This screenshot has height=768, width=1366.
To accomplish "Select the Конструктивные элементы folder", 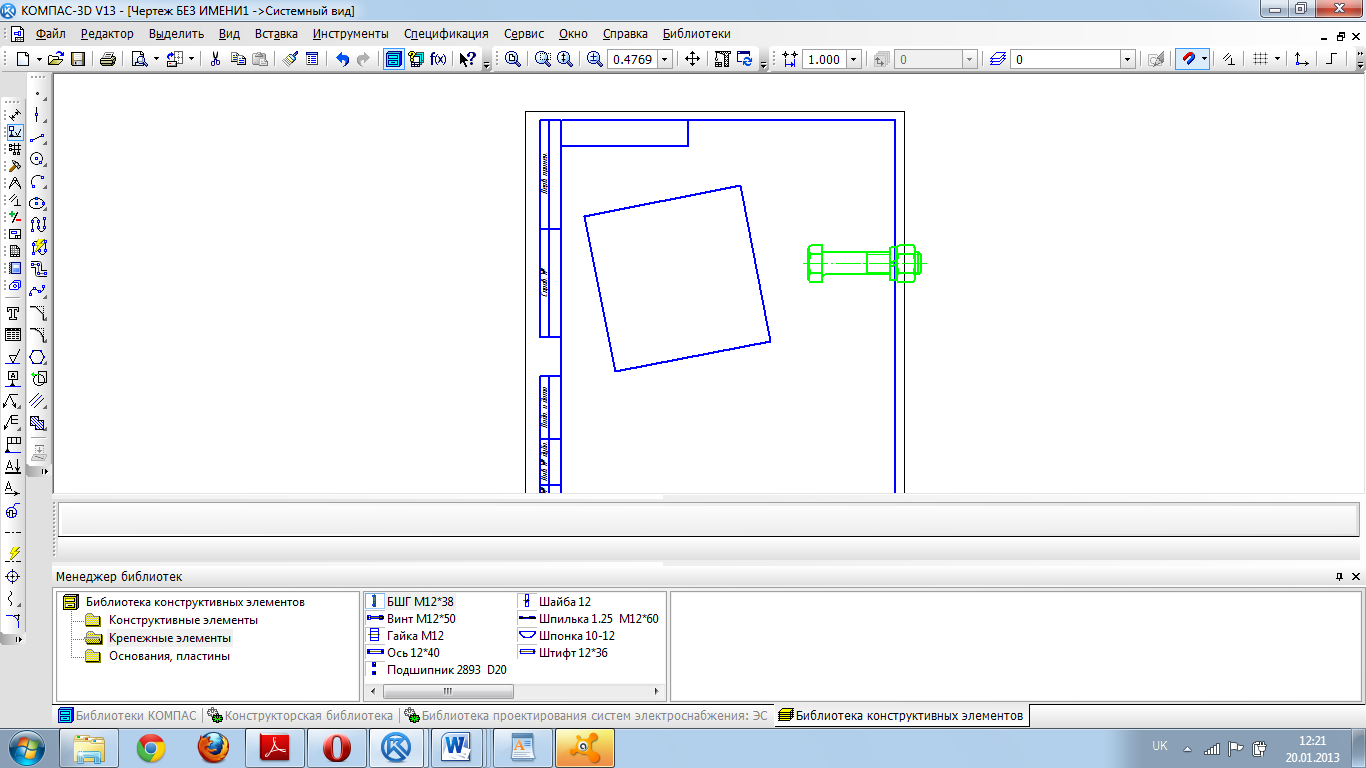I will click(183, 620).
